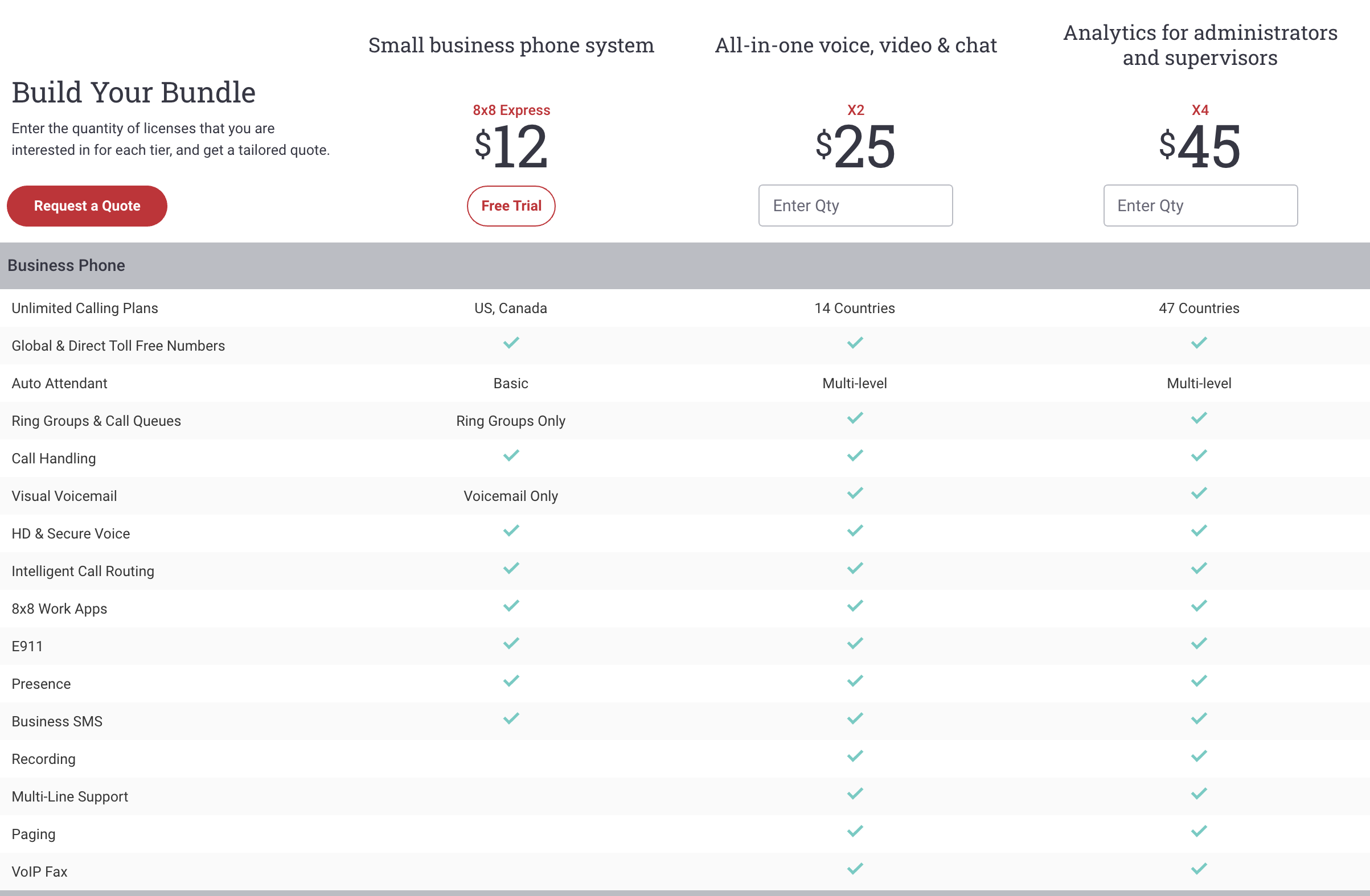This screenshot has width=1370, height=896.
Task: Click the Call Handling checkmark under X4
Action: pyautogui.click(x=1199, y=456)
